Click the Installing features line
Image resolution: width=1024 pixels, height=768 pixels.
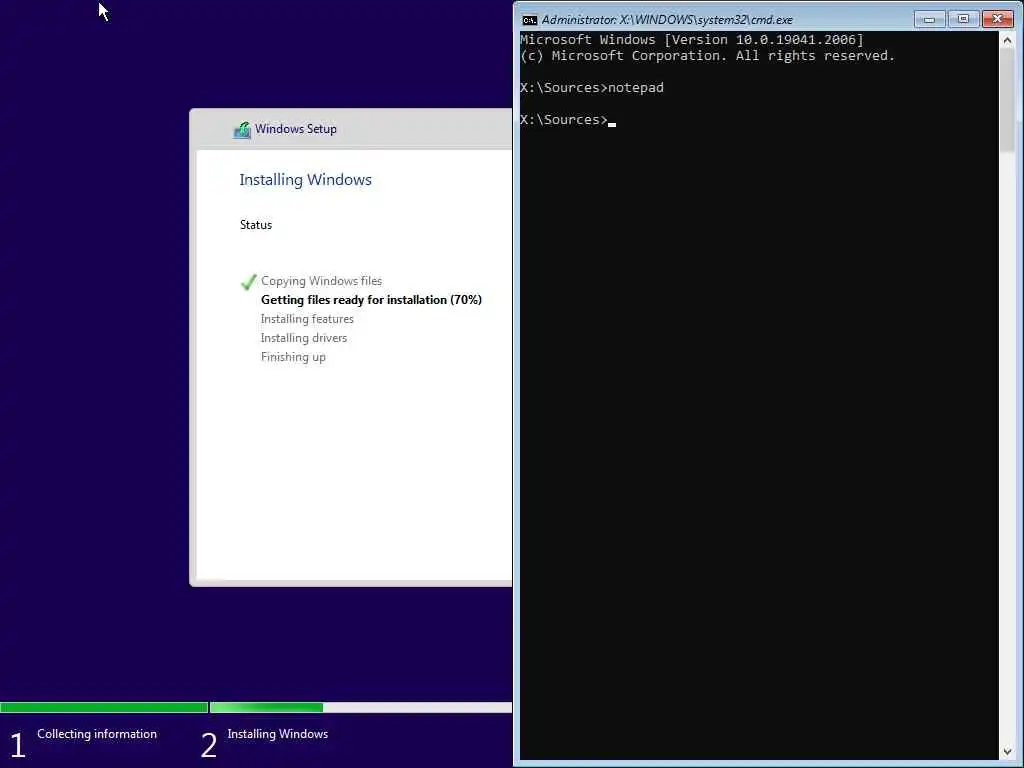click(307, 319)
